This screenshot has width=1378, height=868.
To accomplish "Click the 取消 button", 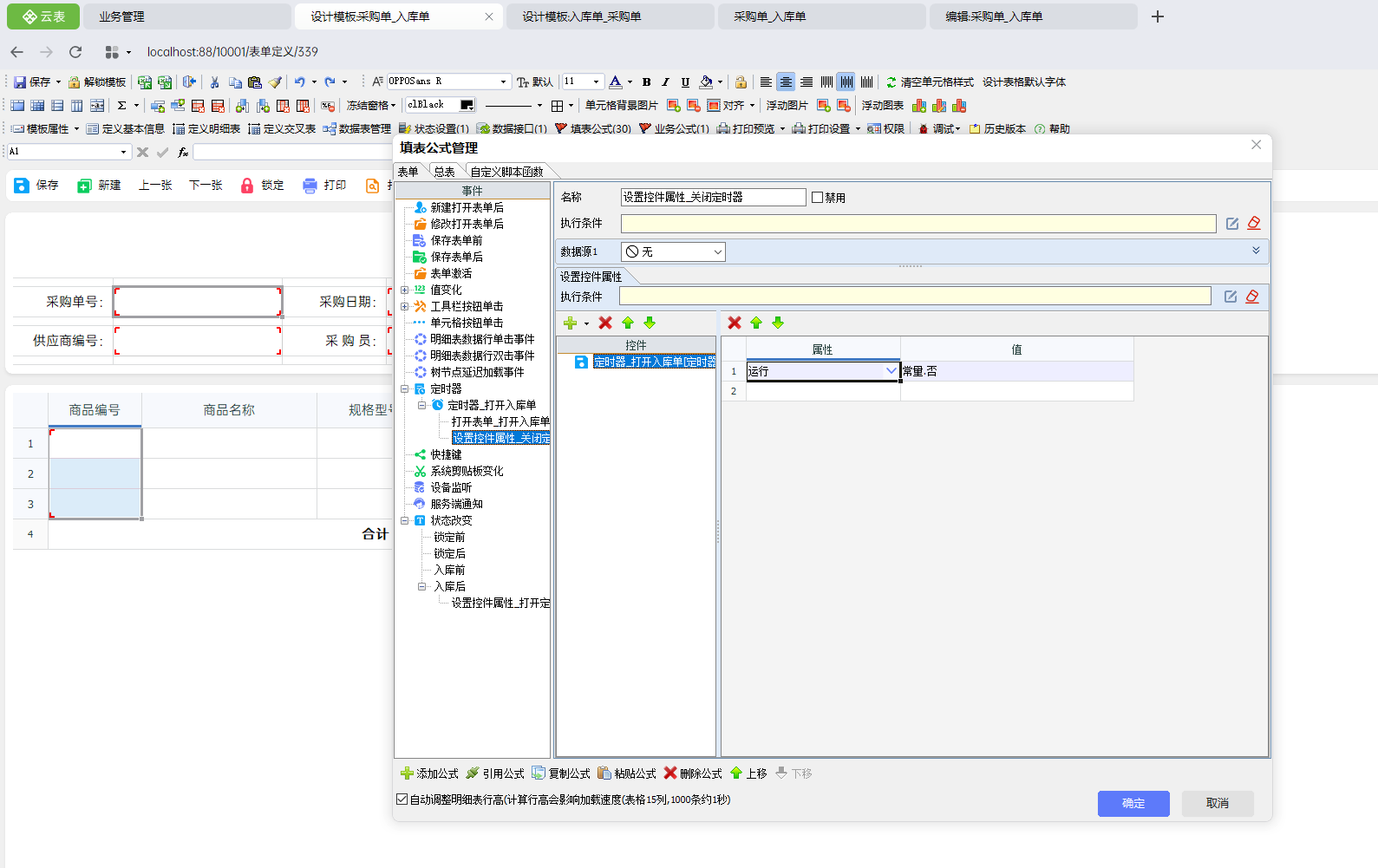I will (x=1217, y=804).
